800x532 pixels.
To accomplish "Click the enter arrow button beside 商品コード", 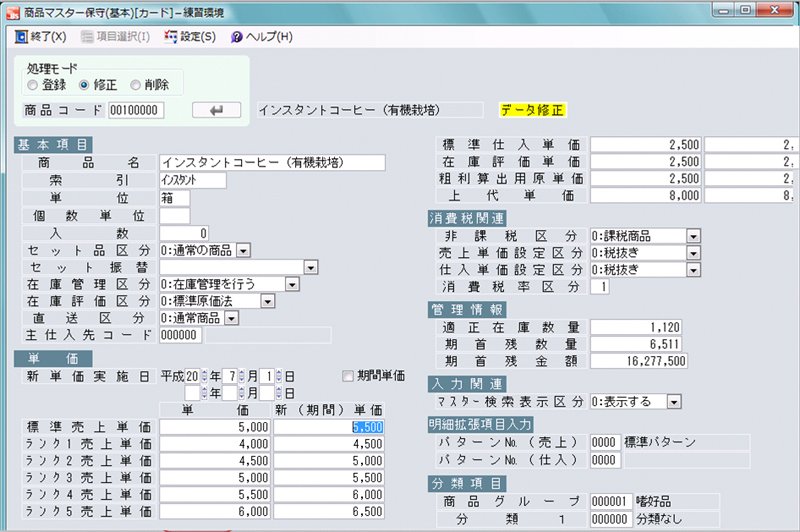I will coord(216,110).
